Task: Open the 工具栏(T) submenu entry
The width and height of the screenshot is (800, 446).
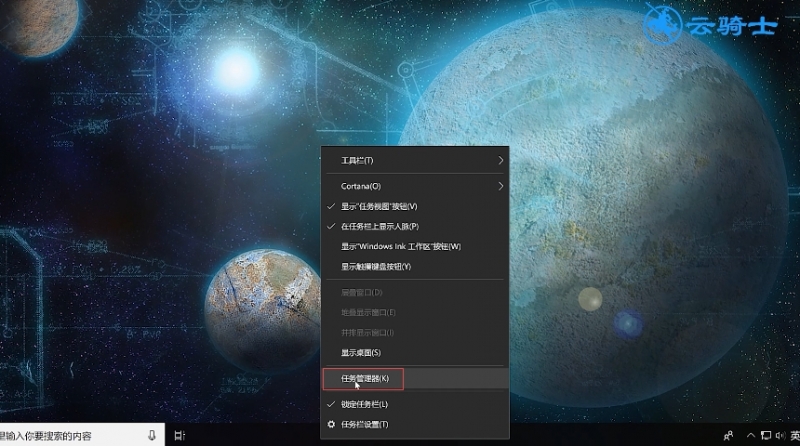Action: 415,160
